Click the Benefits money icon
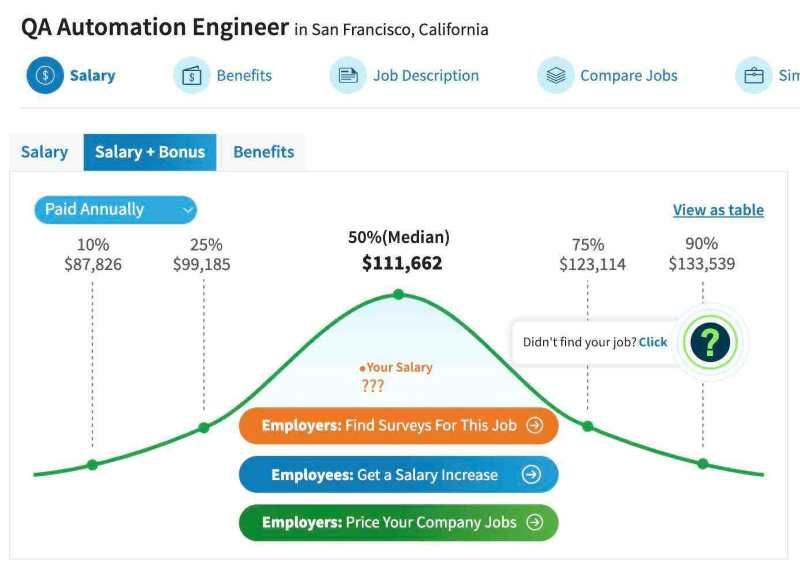This screenshot has height=576, width=800. (191, 76)
